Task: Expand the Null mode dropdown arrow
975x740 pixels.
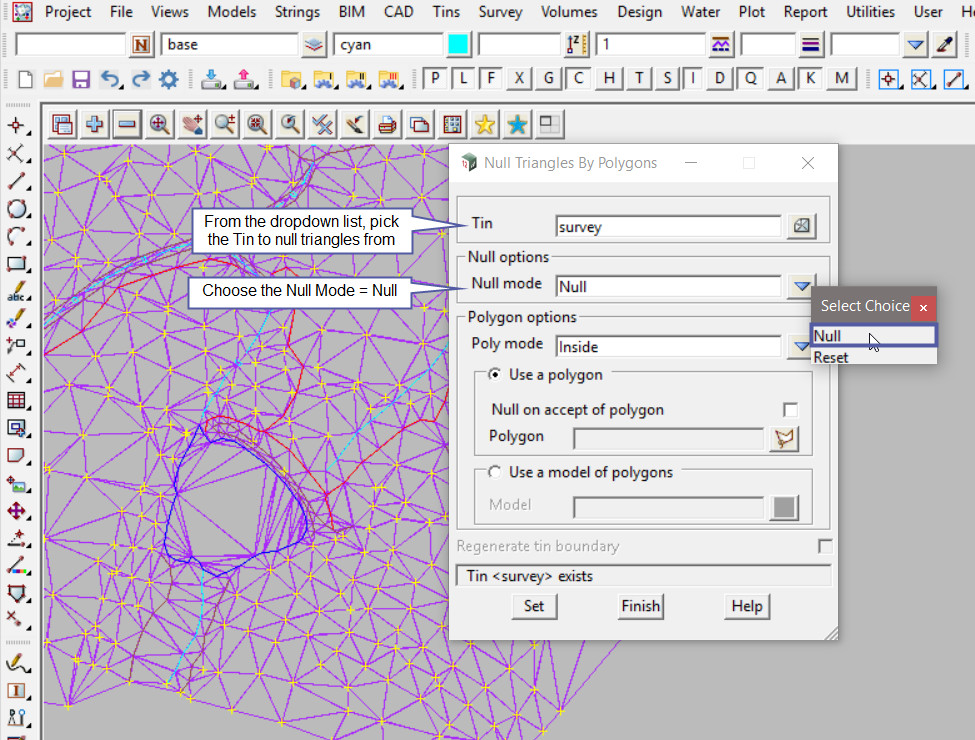Action: pos(800,286)
